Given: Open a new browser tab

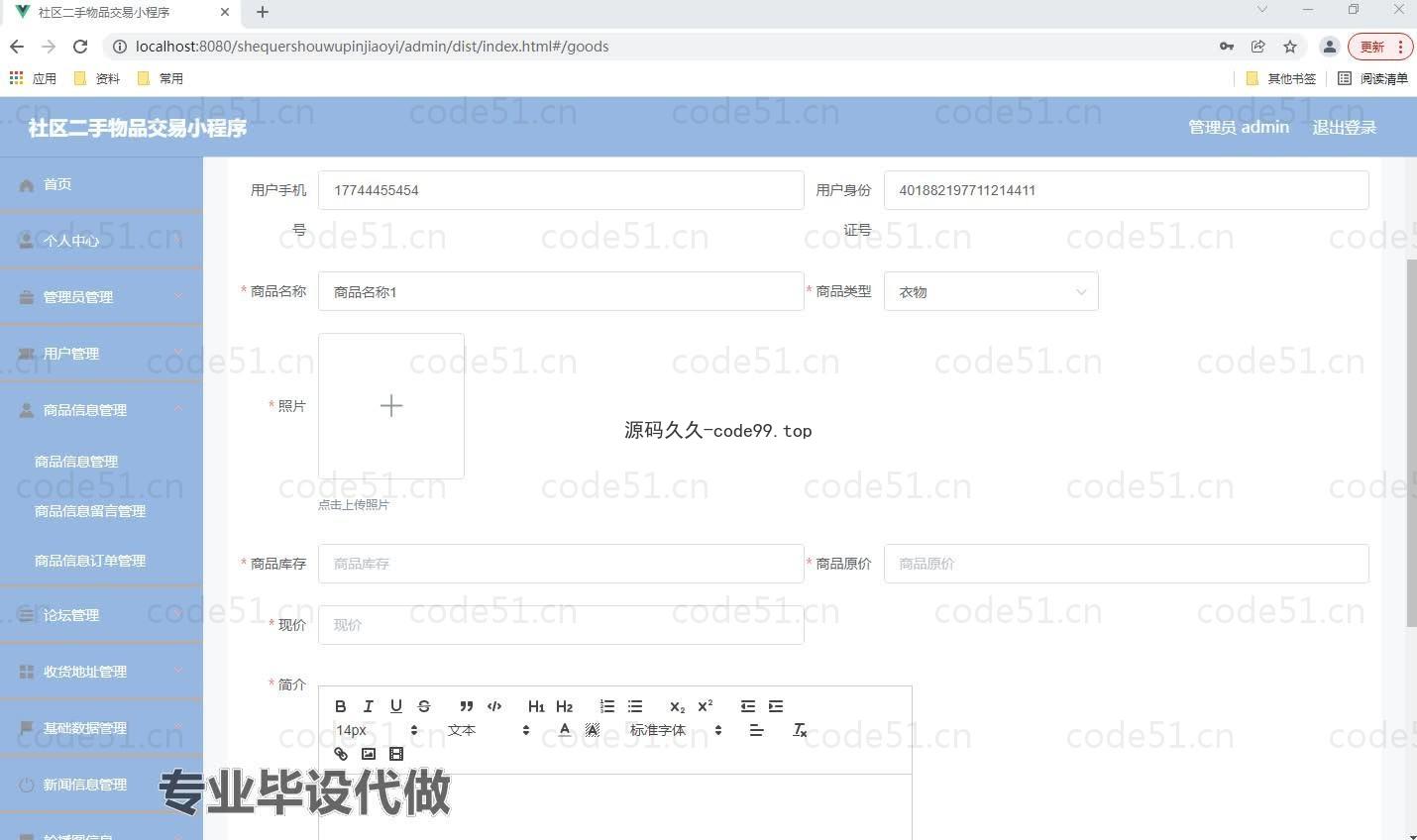Looking at the screenshot, I should (x=262, y=12).
